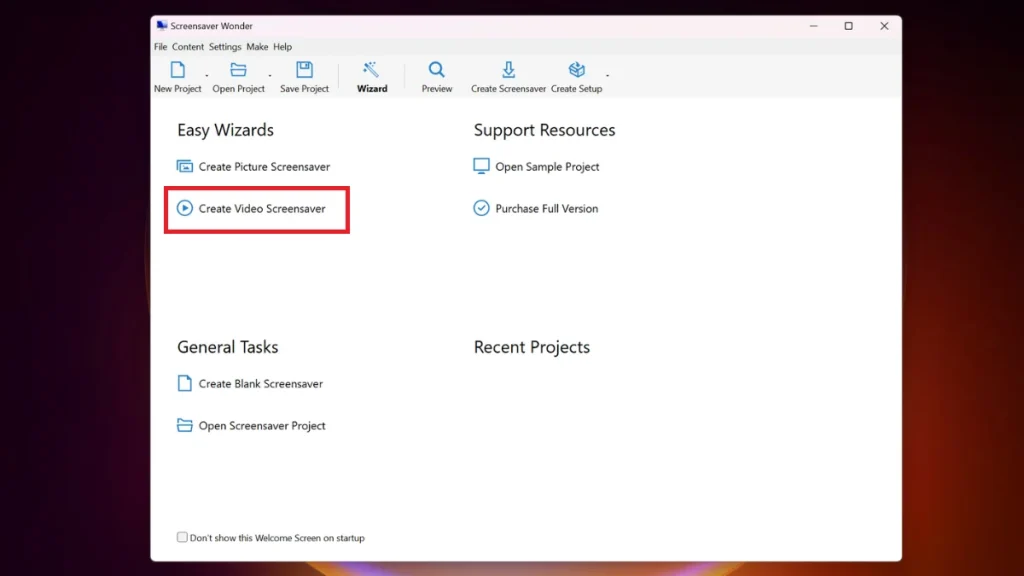Minimize the Screensaver Wonder window

[x=814, y=26]
